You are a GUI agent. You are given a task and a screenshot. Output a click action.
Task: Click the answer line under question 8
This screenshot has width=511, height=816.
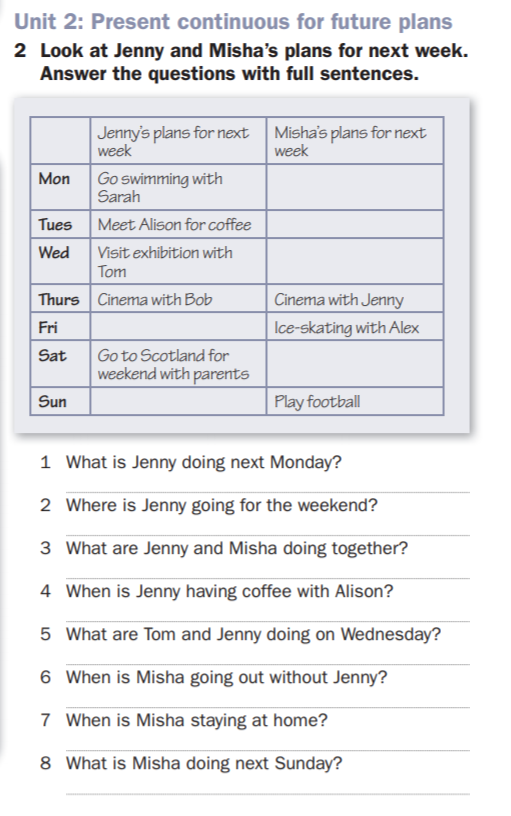(x=267, y=793)
